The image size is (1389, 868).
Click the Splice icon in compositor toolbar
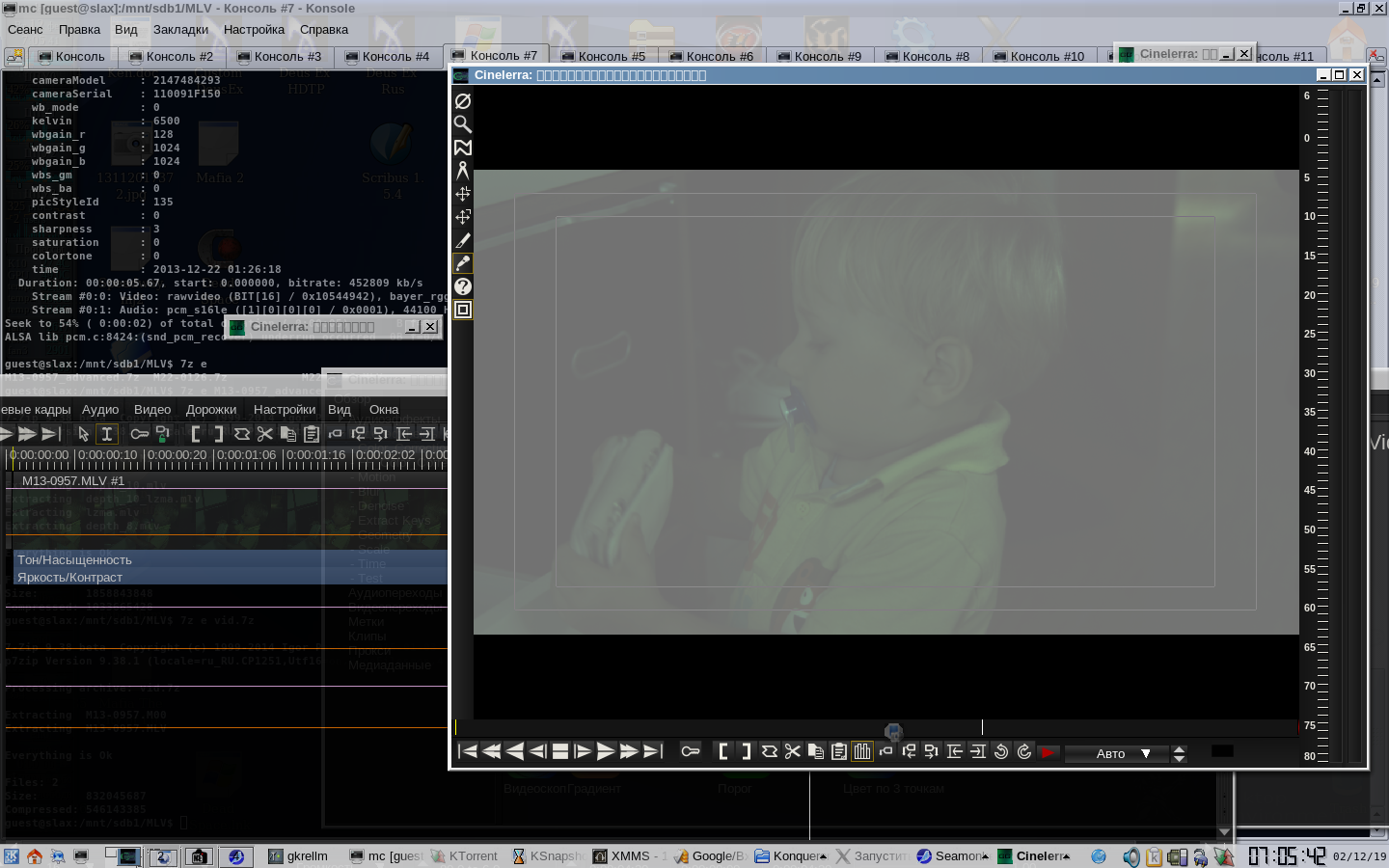(x=770, y=751)
